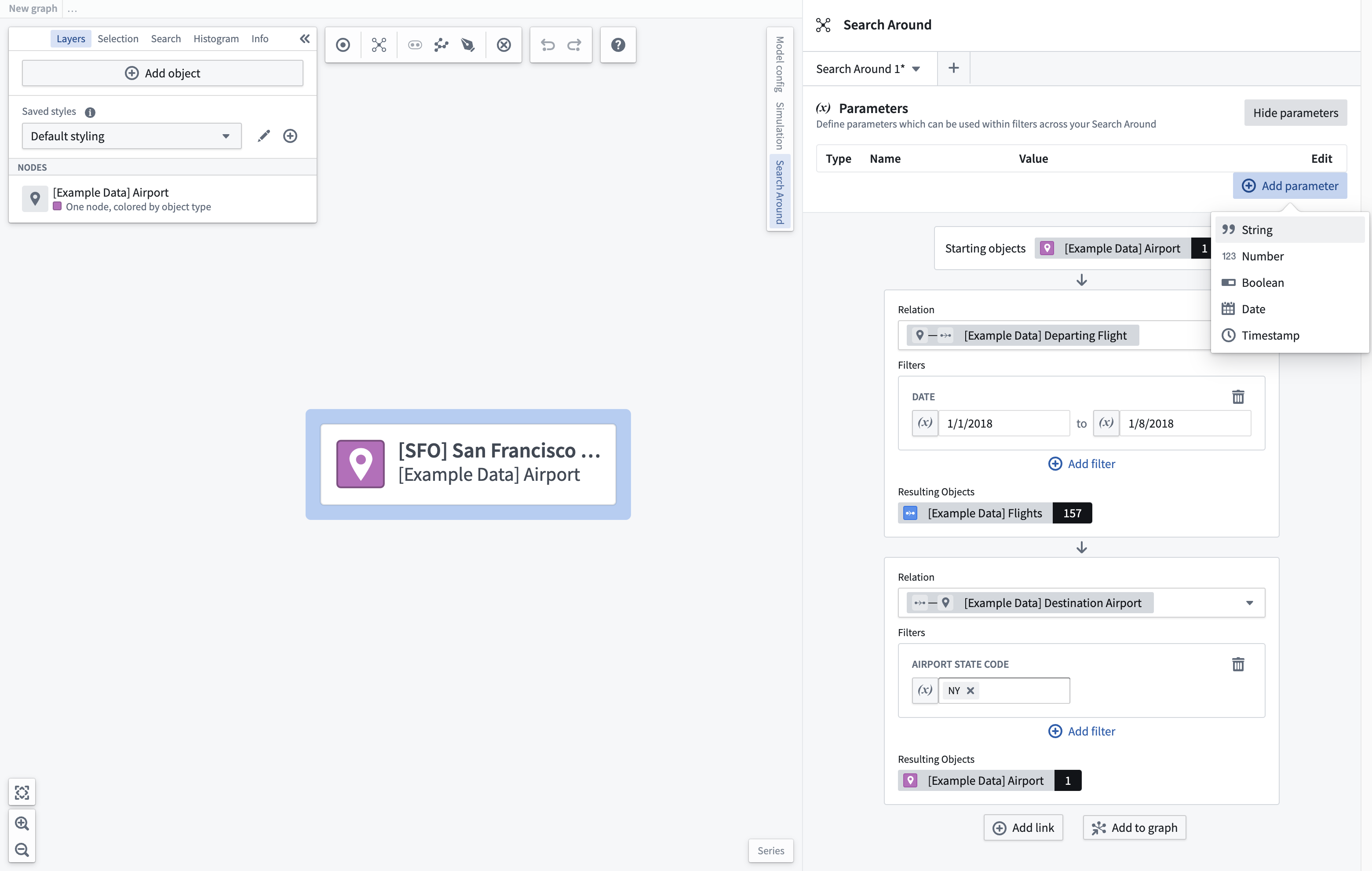Edit saved style with pencil icon
1372x871 pixels.
point(263,135)
